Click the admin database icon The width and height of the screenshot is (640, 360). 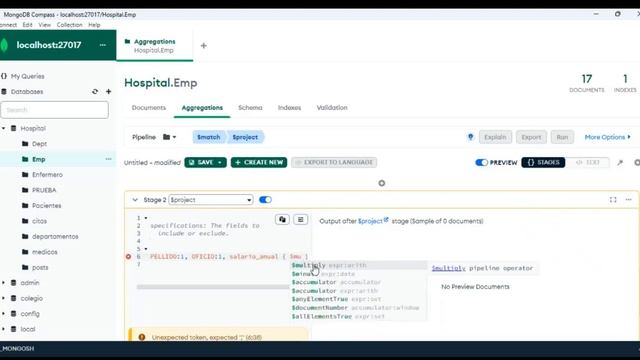coord(13,282)
